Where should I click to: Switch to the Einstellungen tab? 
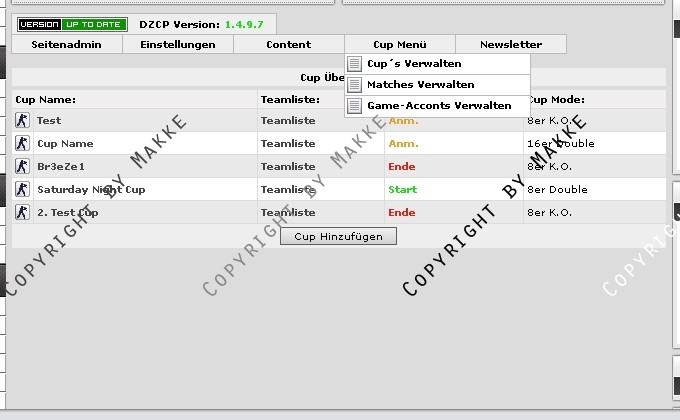point(178,45)
